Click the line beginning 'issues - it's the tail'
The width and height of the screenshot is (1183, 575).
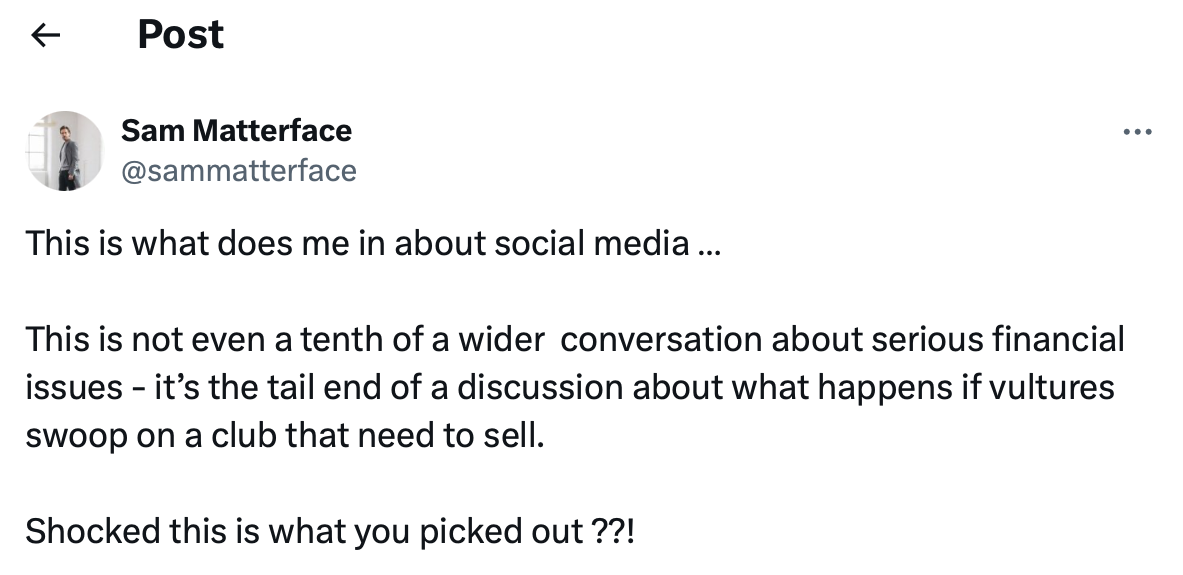(570, 387)
